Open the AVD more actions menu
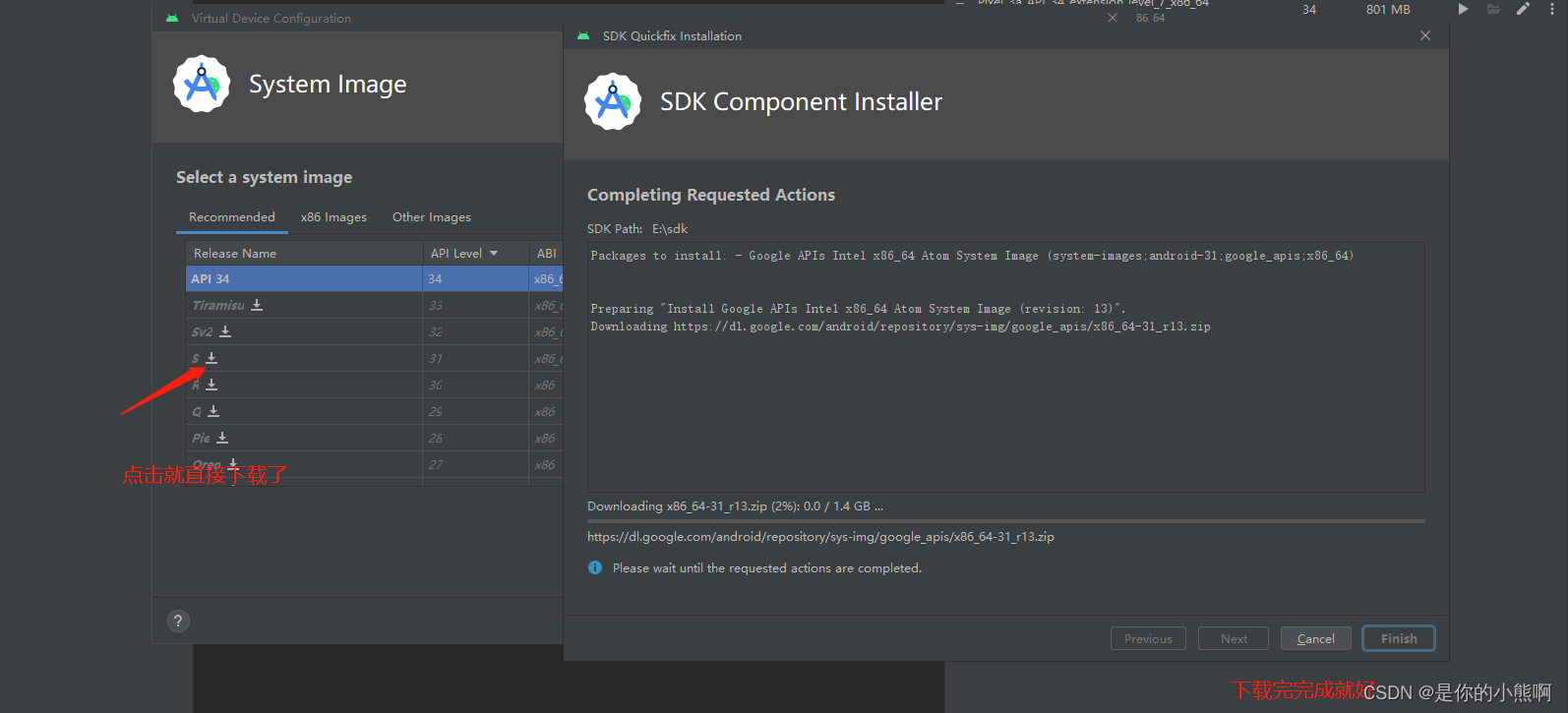 tap(1552, 9)
